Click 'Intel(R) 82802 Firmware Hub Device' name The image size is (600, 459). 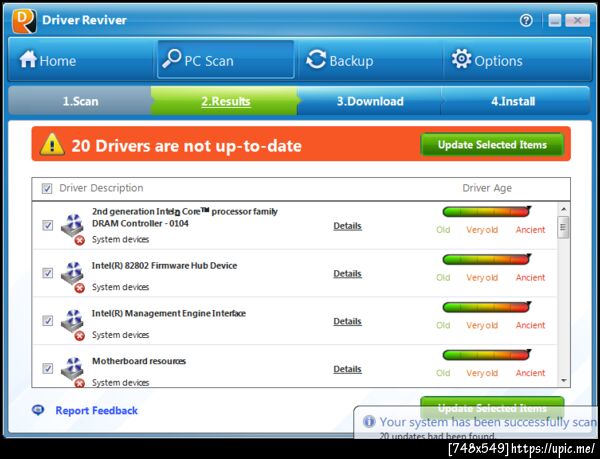tap(164, 265)
